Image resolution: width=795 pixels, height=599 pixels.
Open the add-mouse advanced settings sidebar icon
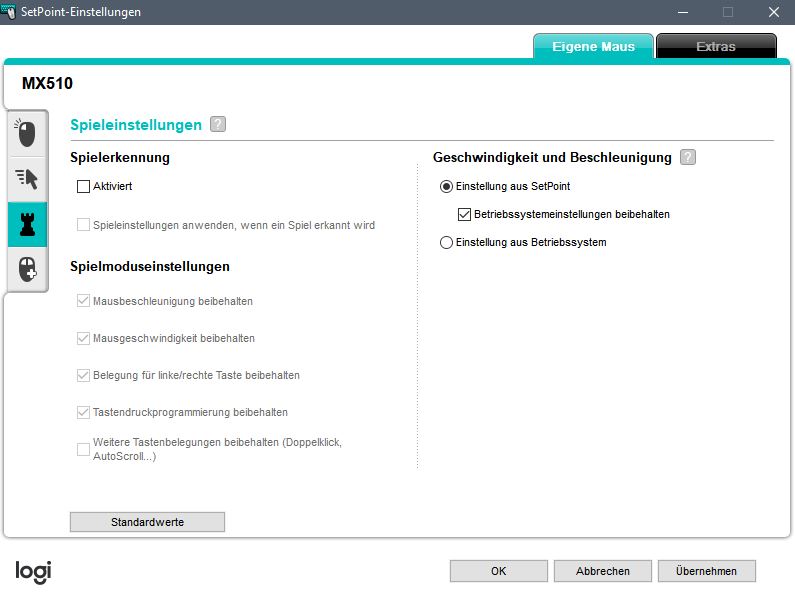[27, 269]
